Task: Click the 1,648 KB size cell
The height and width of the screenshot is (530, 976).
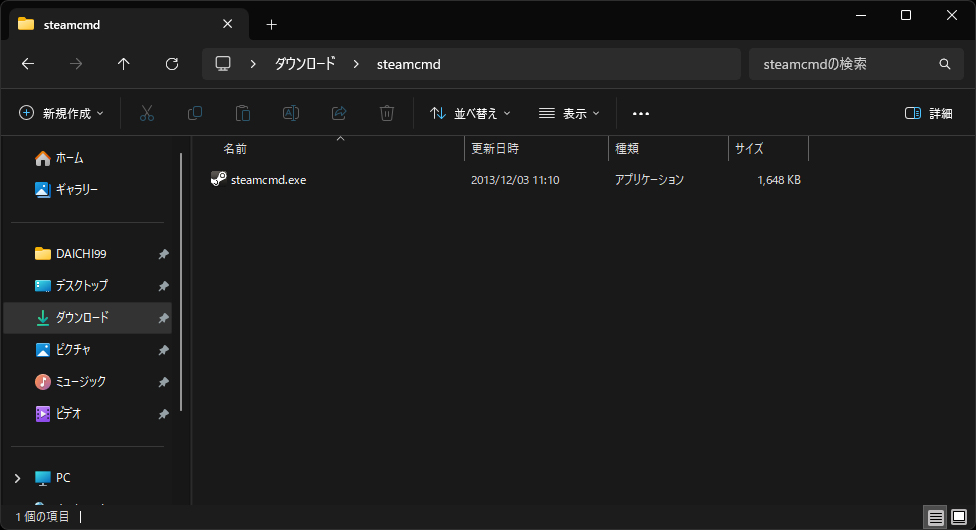Action: tap(779, 180)
